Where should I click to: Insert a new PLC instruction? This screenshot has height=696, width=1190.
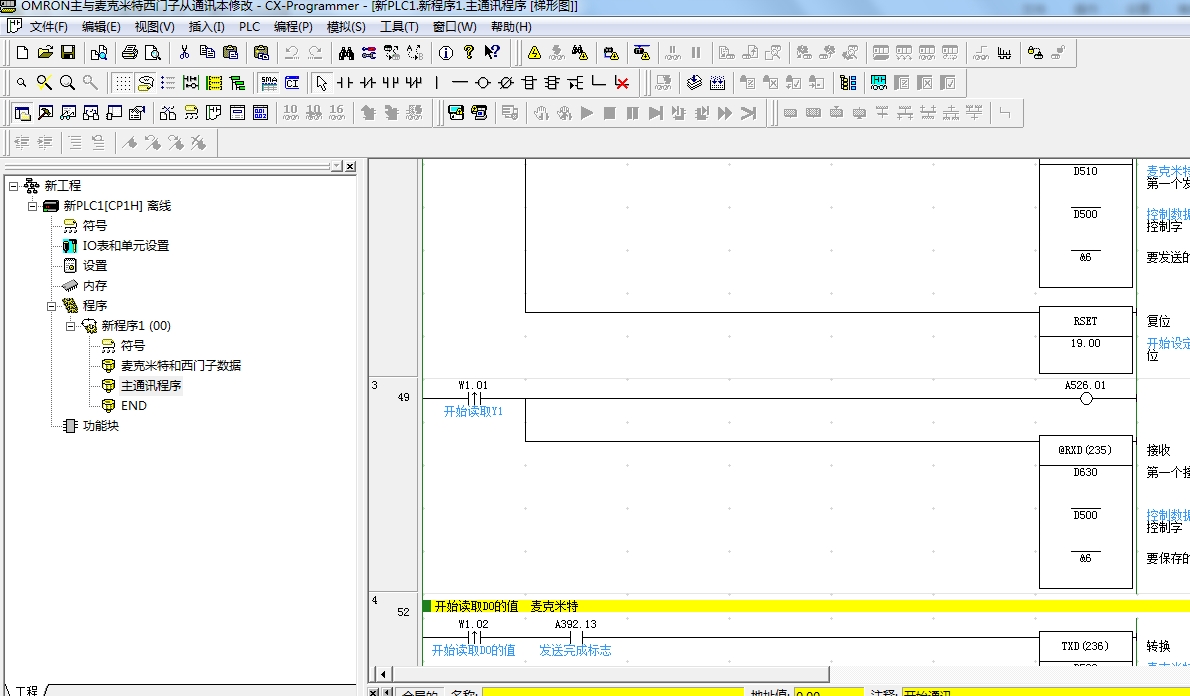(x=529, y=83)
